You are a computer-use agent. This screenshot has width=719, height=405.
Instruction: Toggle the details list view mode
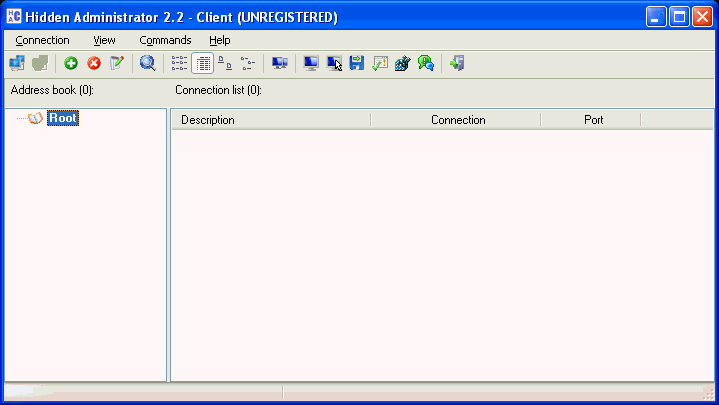pyautogui.click(x=202, y=63)
